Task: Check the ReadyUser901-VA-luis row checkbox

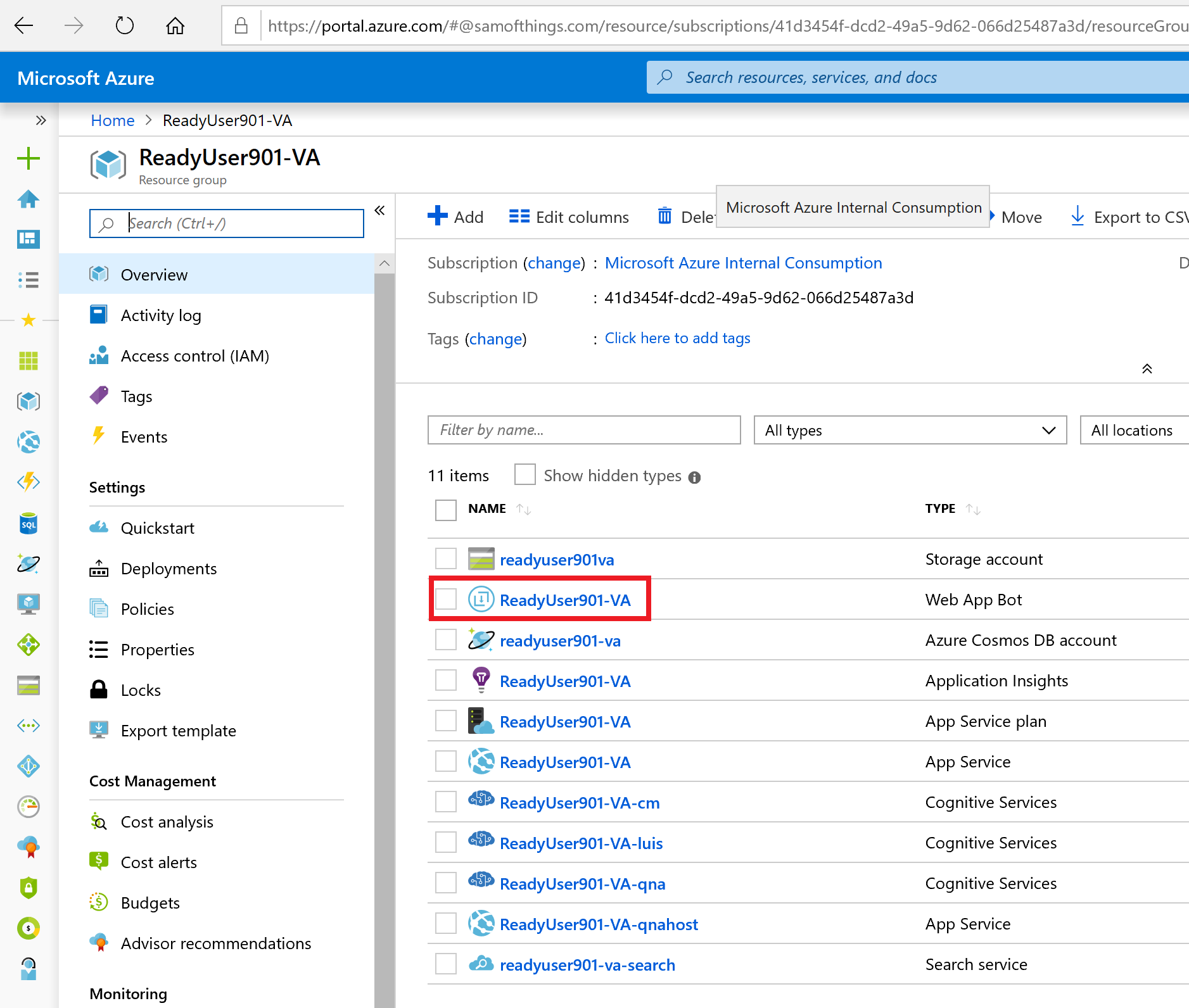Action: click(446, 842)
